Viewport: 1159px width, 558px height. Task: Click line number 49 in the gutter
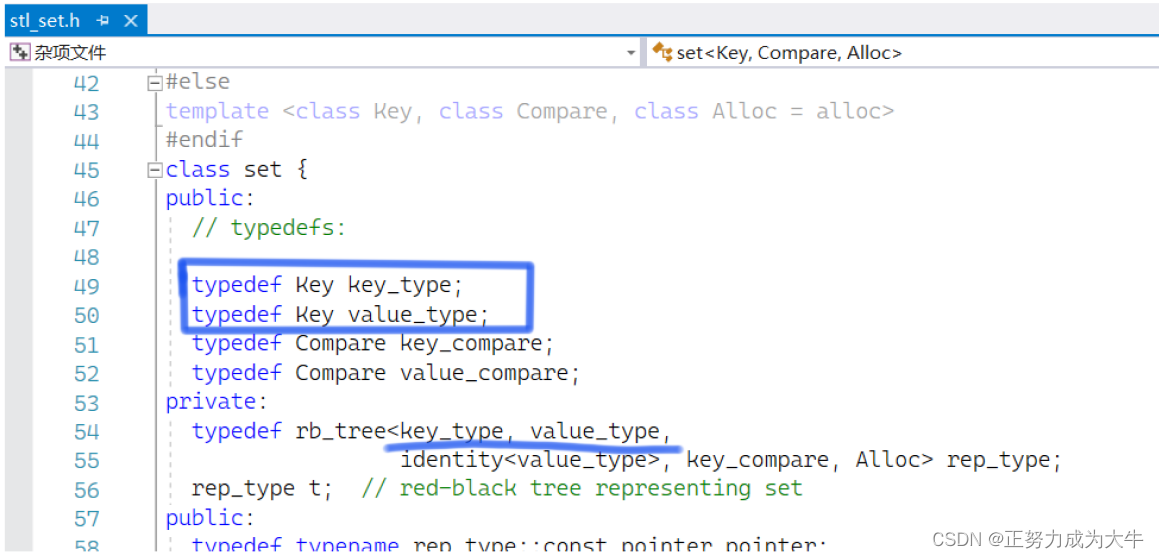(86, 286)
